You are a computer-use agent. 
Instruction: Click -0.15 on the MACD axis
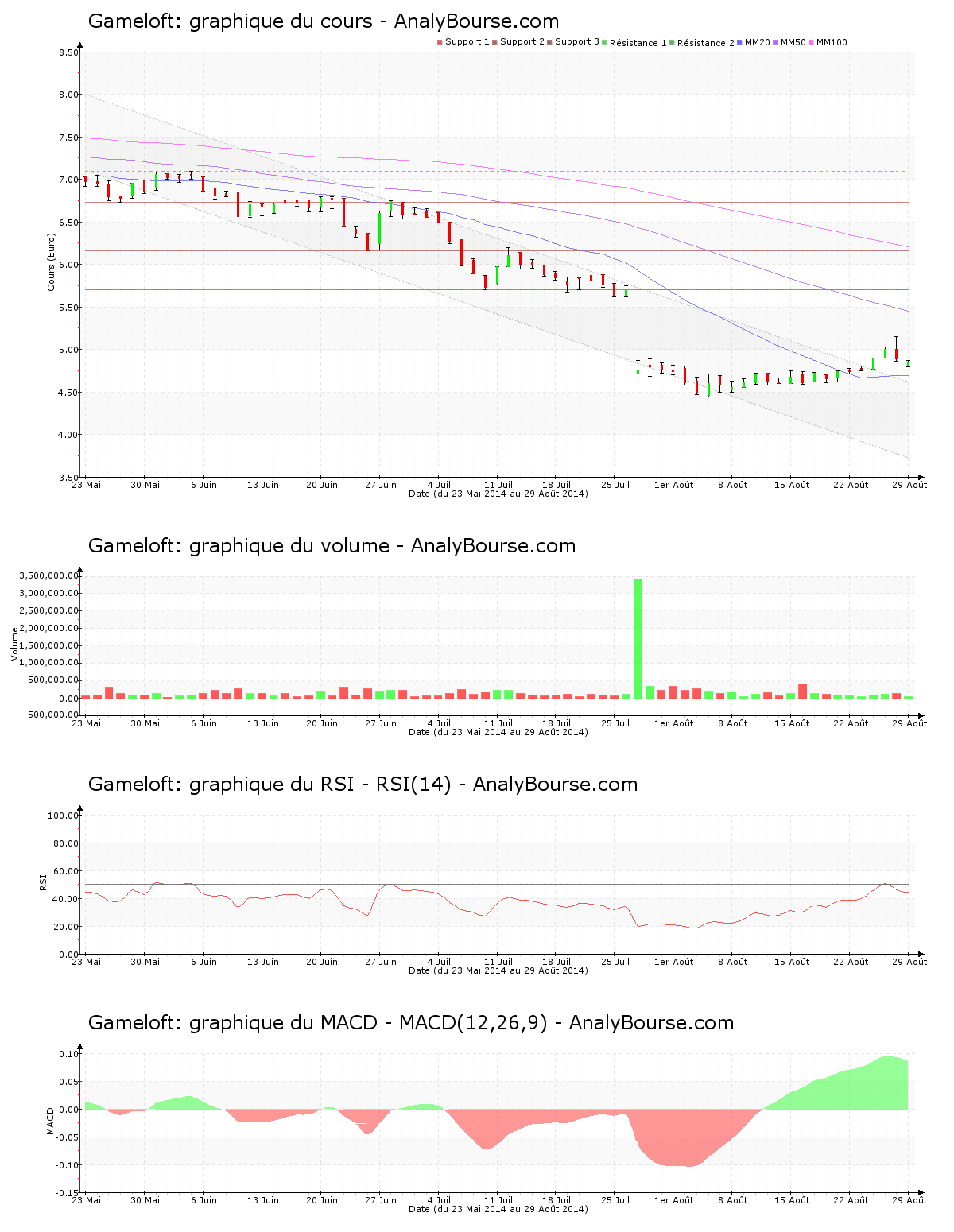point(68,1193)
